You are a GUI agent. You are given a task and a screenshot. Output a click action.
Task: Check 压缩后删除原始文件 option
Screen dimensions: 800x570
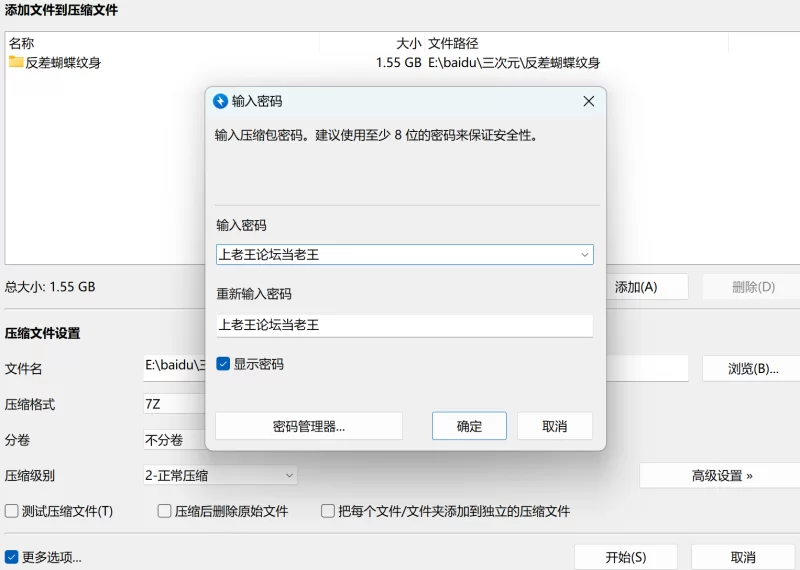[164, 511]
